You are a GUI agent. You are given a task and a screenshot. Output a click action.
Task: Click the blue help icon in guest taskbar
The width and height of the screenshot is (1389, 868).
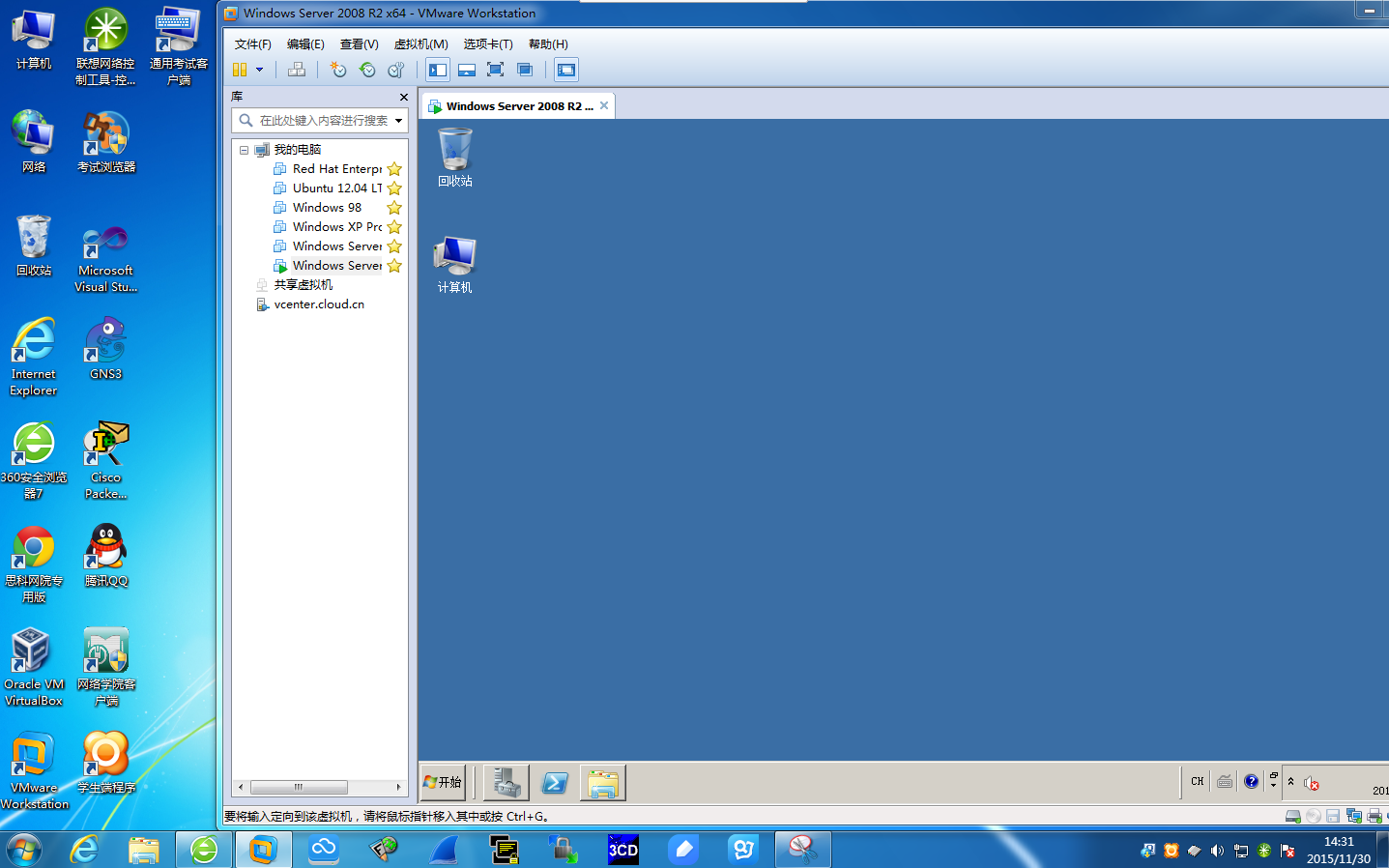pos(1251,781)
